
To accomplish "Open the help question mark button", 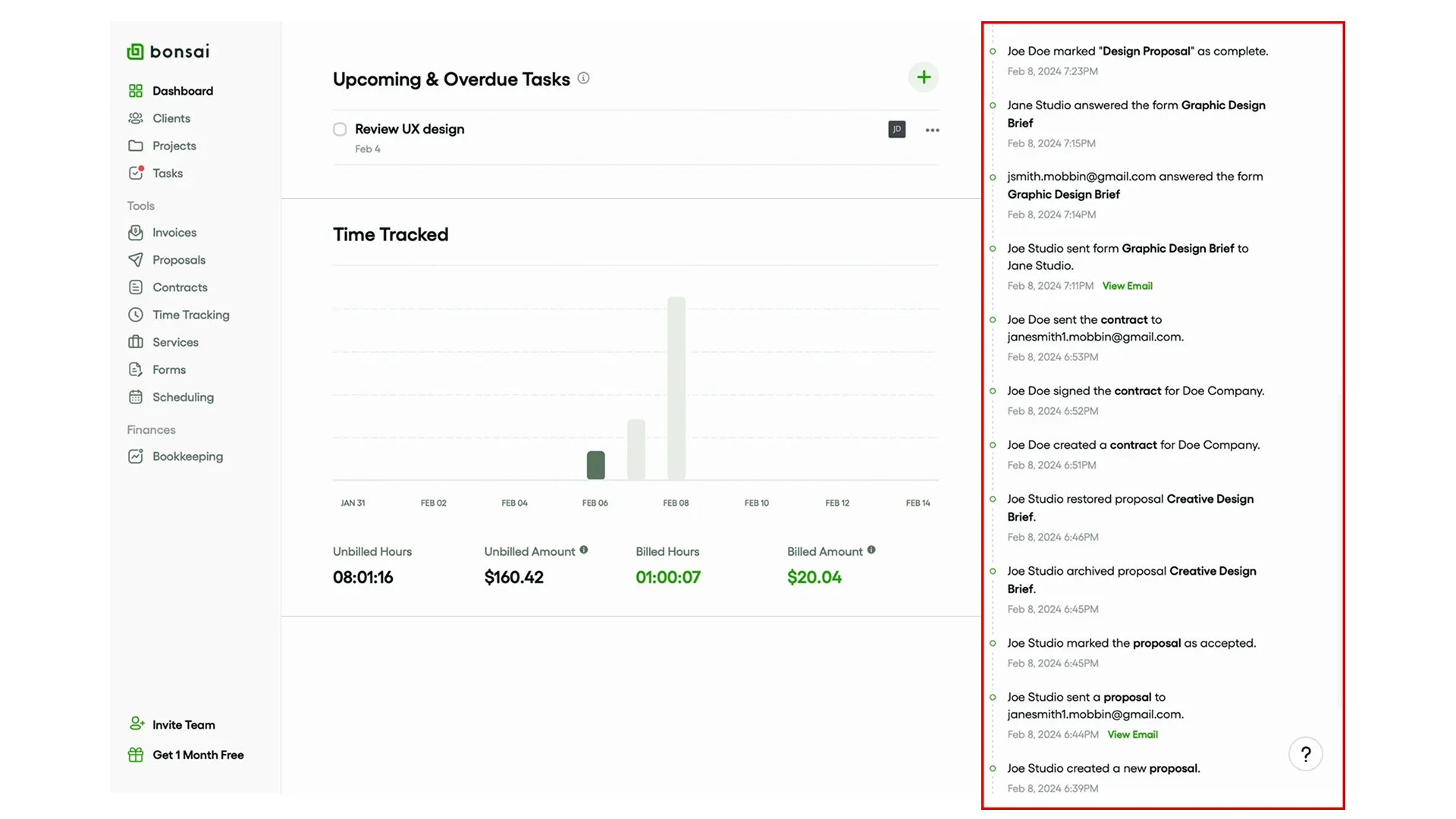I will pyautogui.click(x=1305, y=755).
